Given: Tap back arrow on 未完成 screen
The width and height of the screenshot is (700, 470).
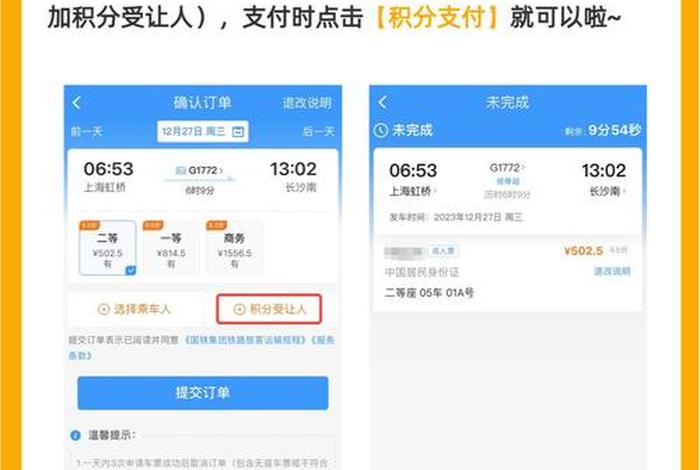Looking at the screenshot, I should [383, 102].
